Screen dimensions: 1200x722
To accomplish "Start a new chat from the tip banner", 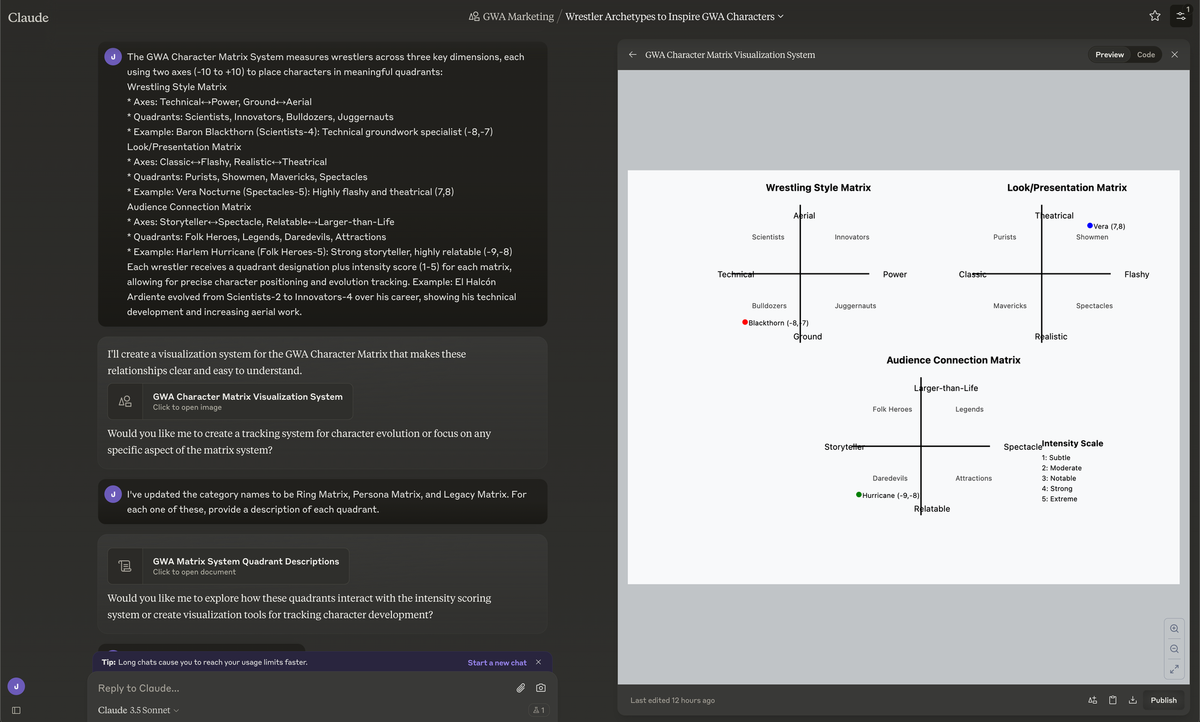I will pyautogui.click(x=497, y=662).
